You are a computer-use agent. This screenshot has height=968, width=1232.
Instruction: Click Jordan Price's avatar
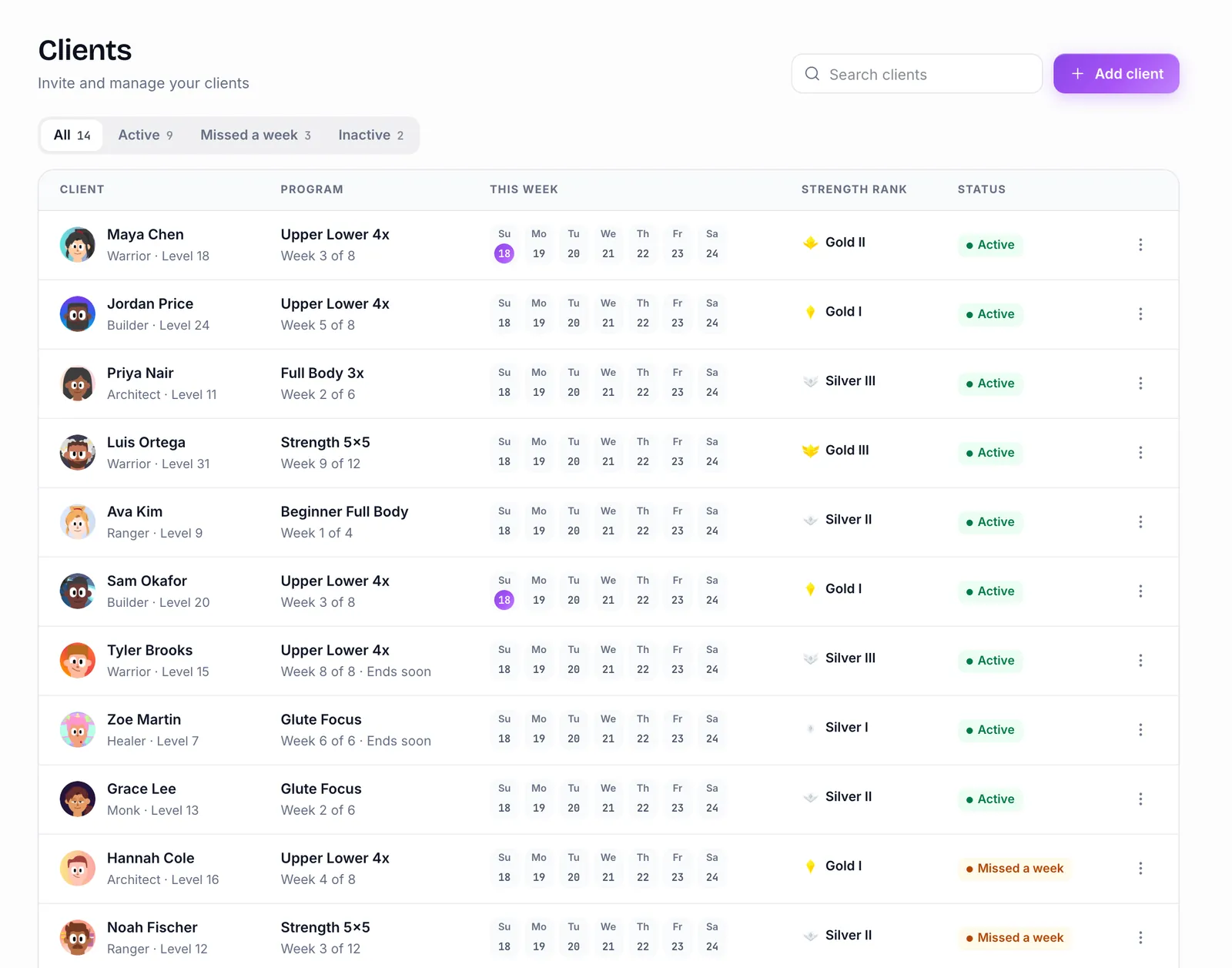78,314
